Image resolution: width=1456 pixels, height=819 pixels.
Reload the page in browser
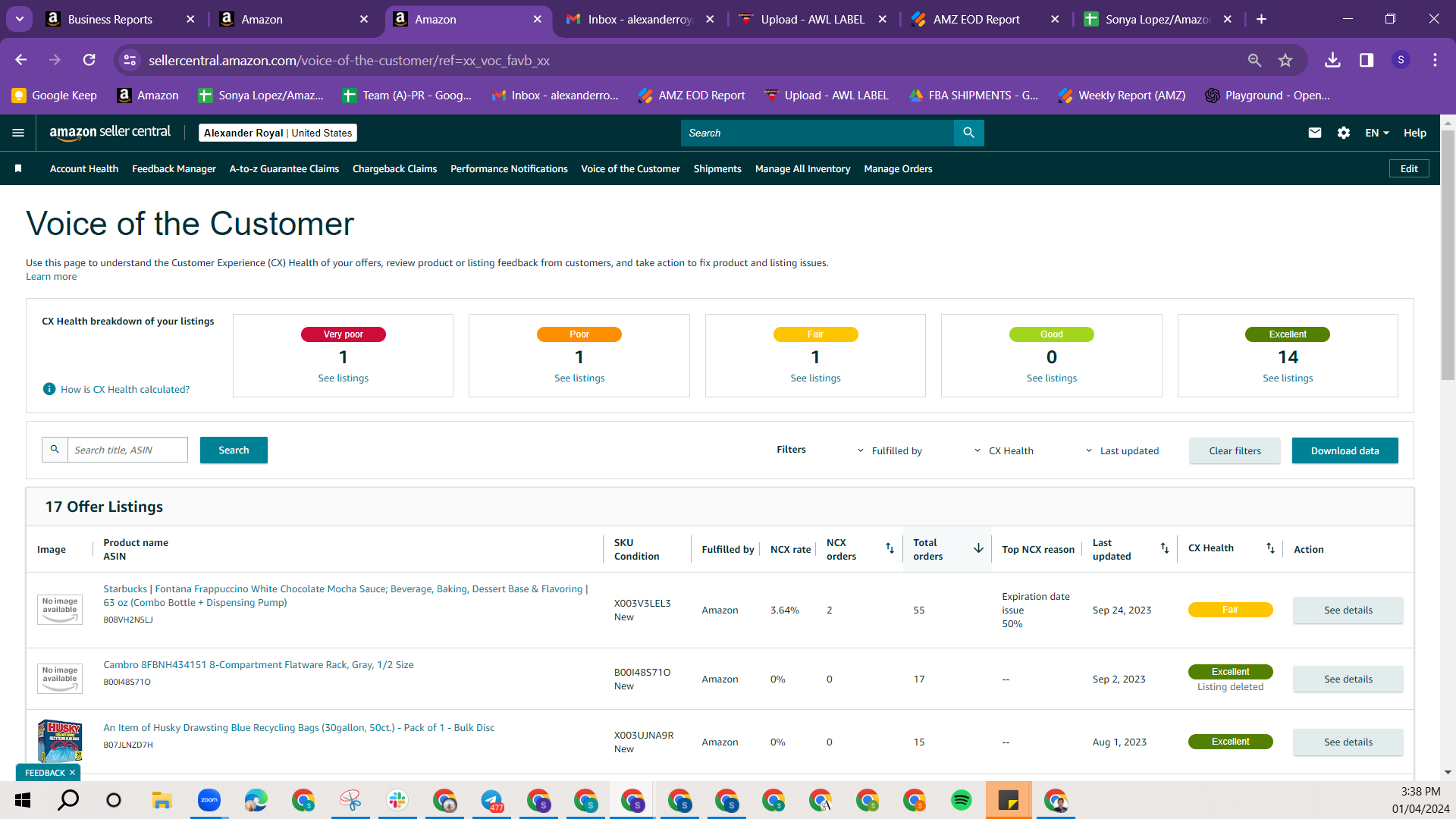89,60
